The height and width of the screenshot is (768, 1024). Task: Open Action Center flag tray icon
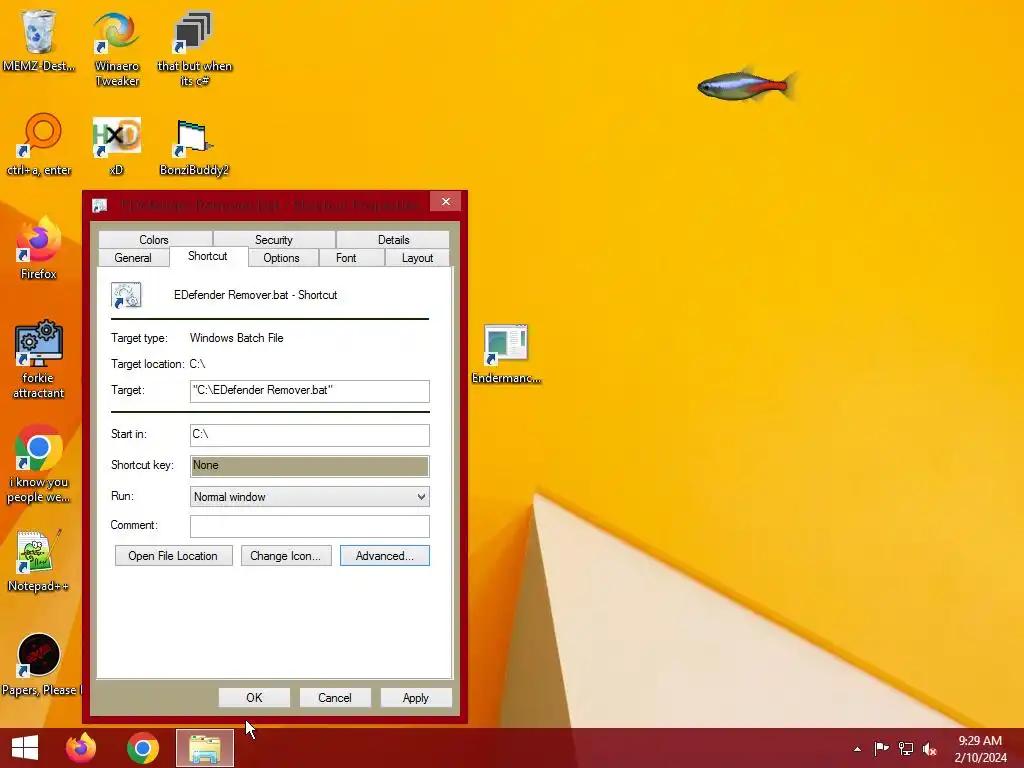point(881,748)
